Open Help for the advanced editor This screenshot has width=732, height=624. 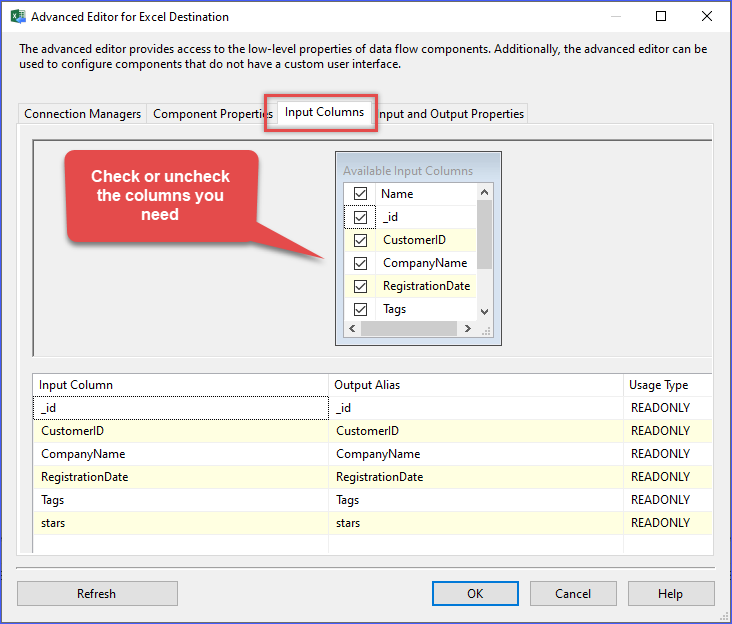[670, 593]
